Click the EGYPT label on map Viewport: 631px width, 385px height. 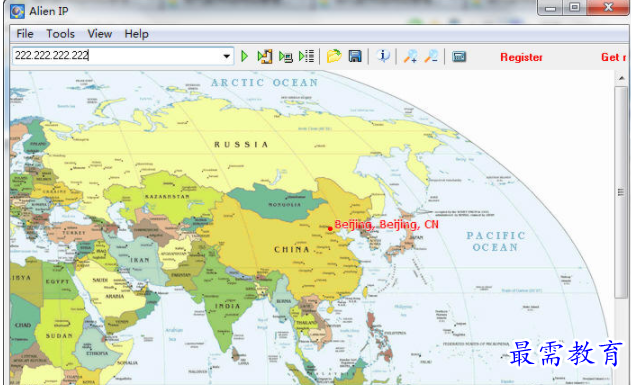pyautogui.click(x=57, y=282)
